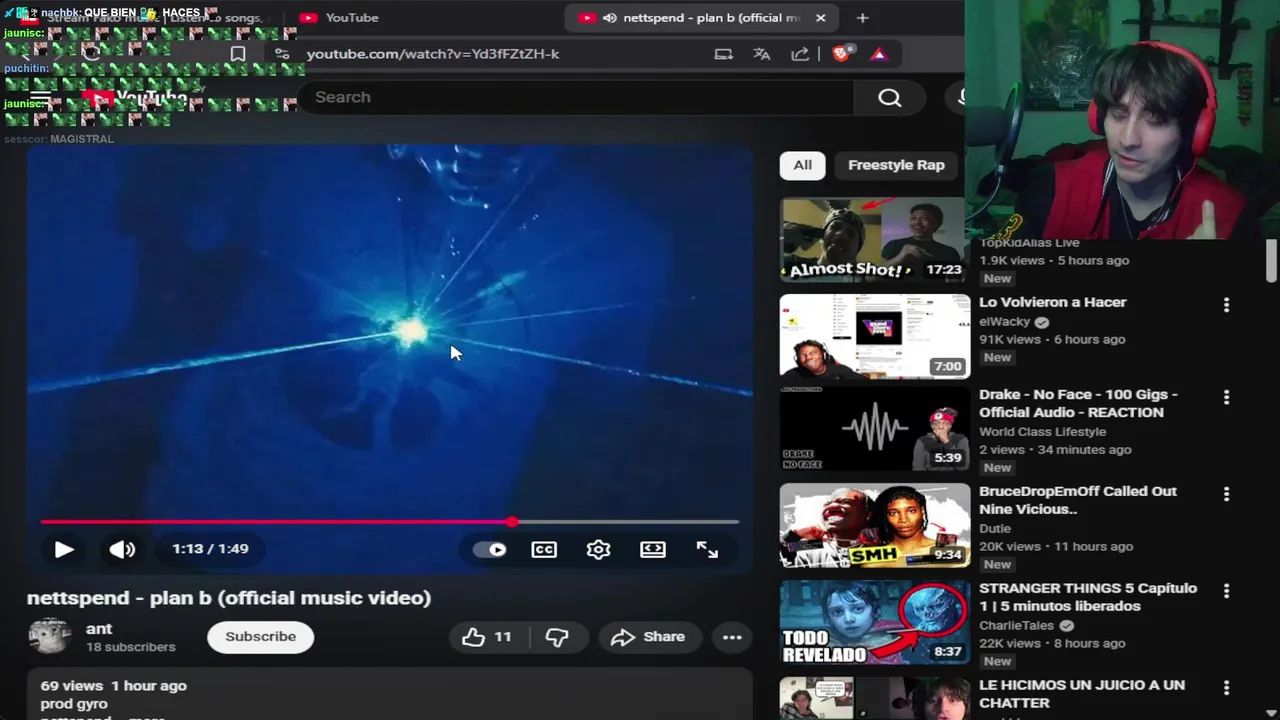Share the nettspend video
The height and width of the screenshot is (720, 1280).
click(x=648, y=637)
